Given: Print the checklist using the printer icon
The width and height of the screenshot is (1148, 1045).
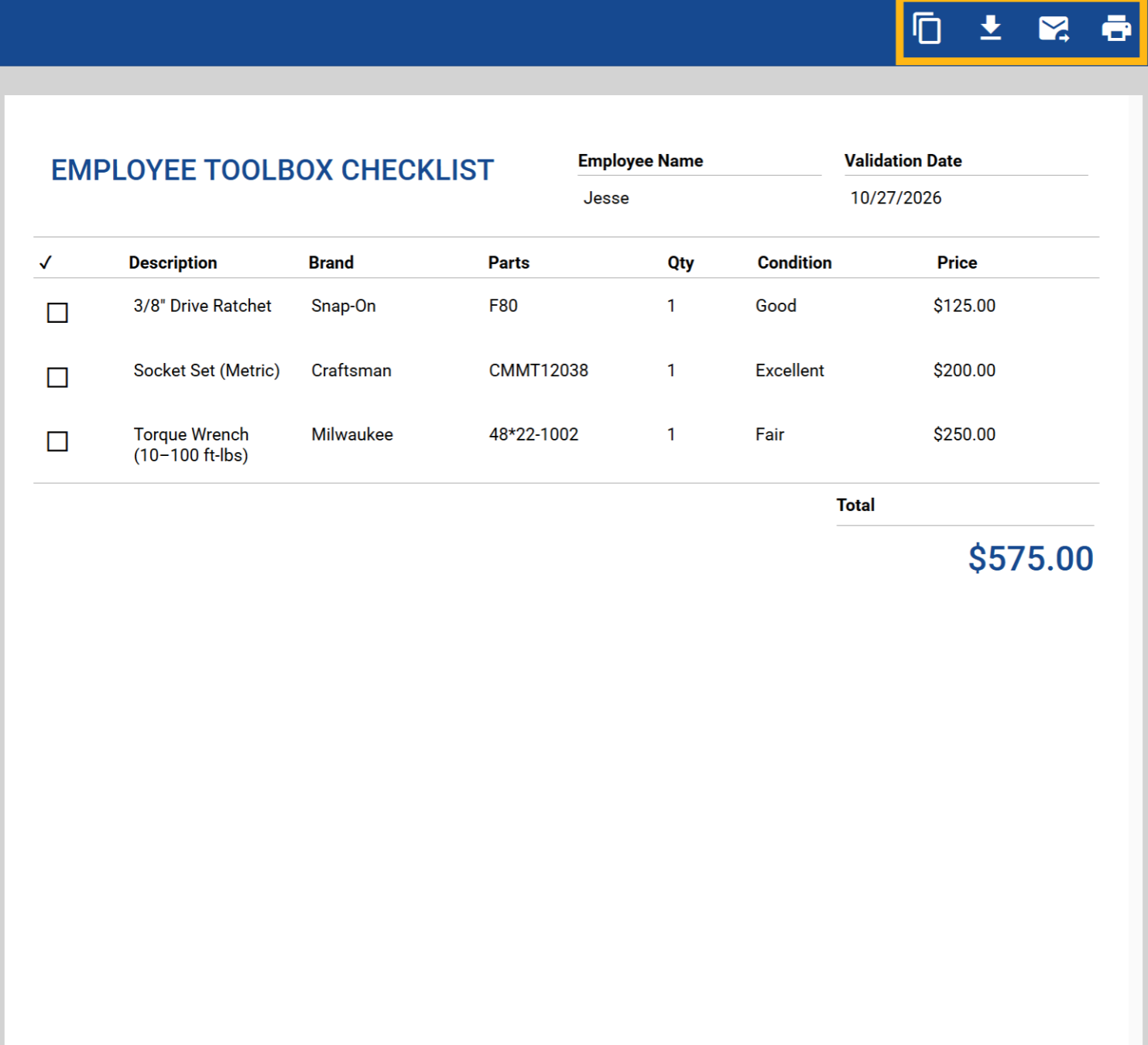Looking at the screenshot, I should 1115,29.
